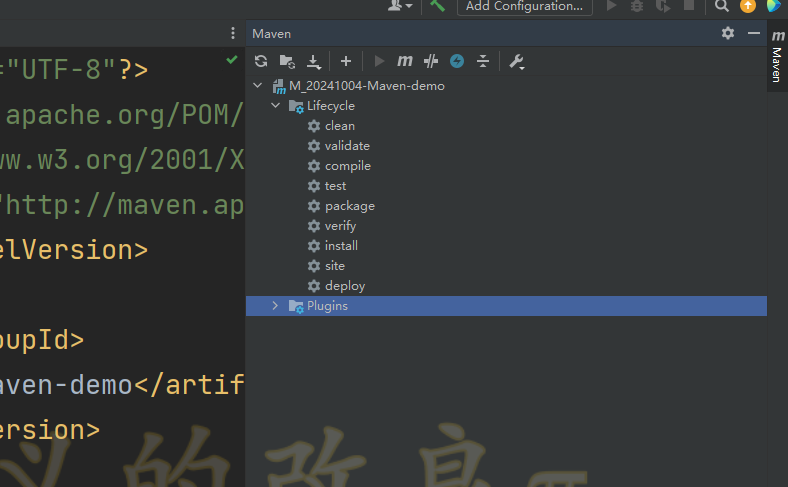The image size is (788, 487).
Task: Expand the Plugins folder
Action: 275,306
